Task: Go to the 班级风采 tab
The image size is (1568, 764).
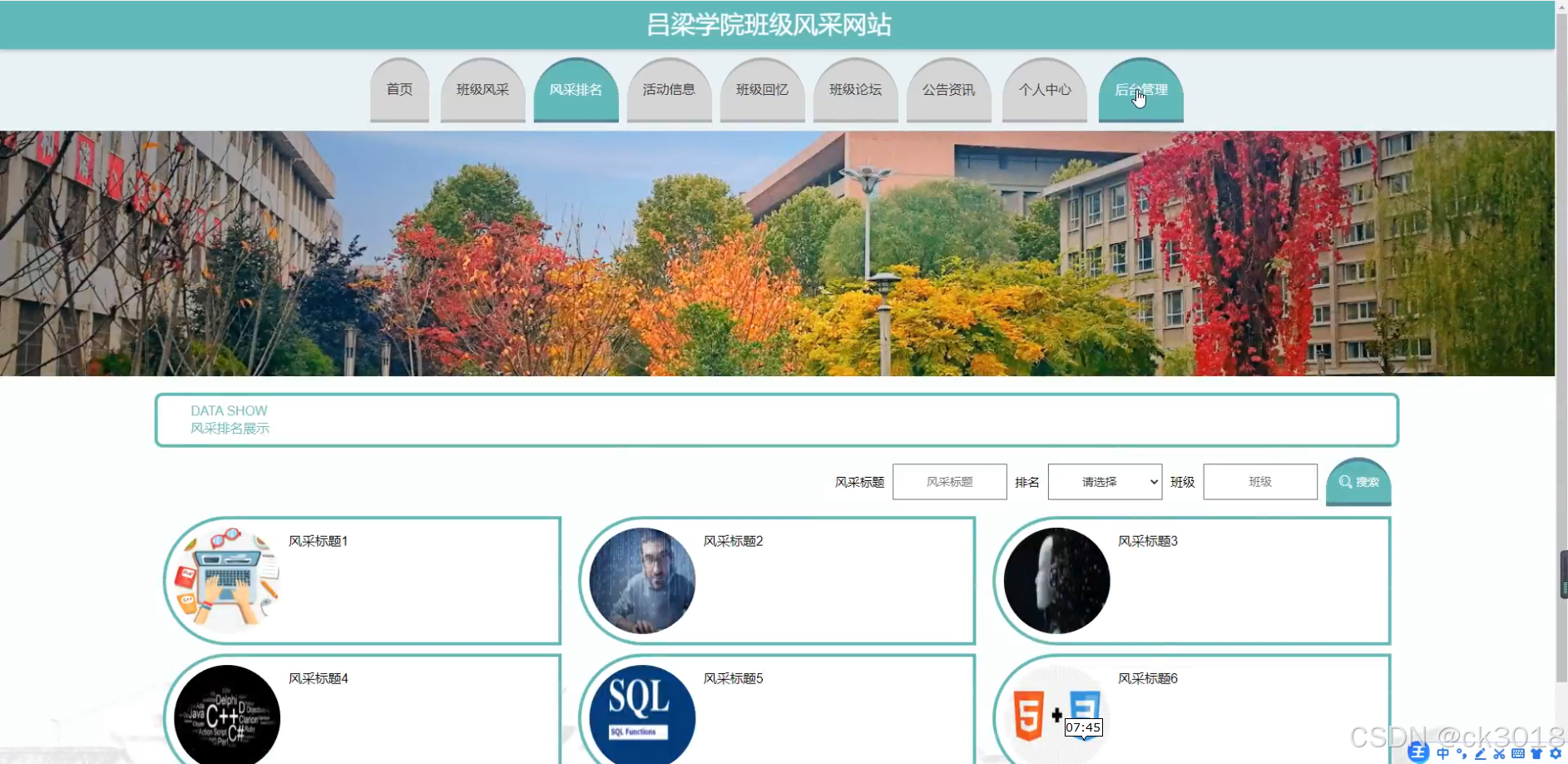Action: coord(482,90)
